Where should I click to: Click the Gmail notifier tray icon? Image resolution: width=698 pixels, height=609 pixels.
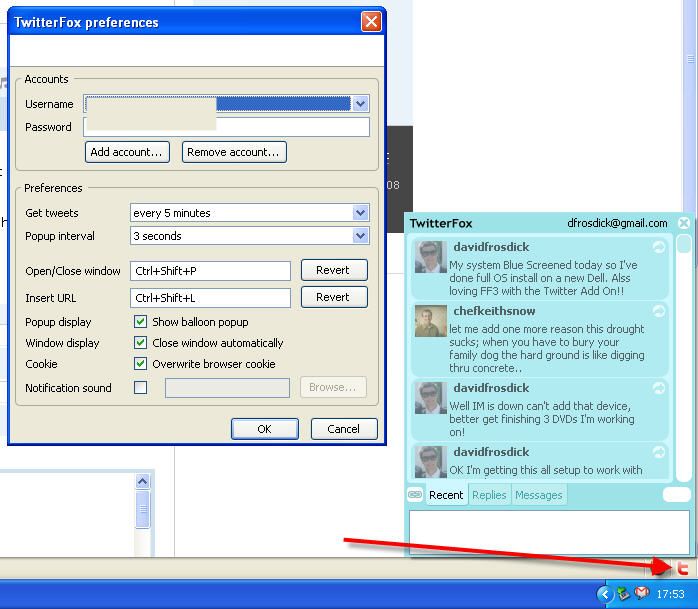tap(641, 593)
